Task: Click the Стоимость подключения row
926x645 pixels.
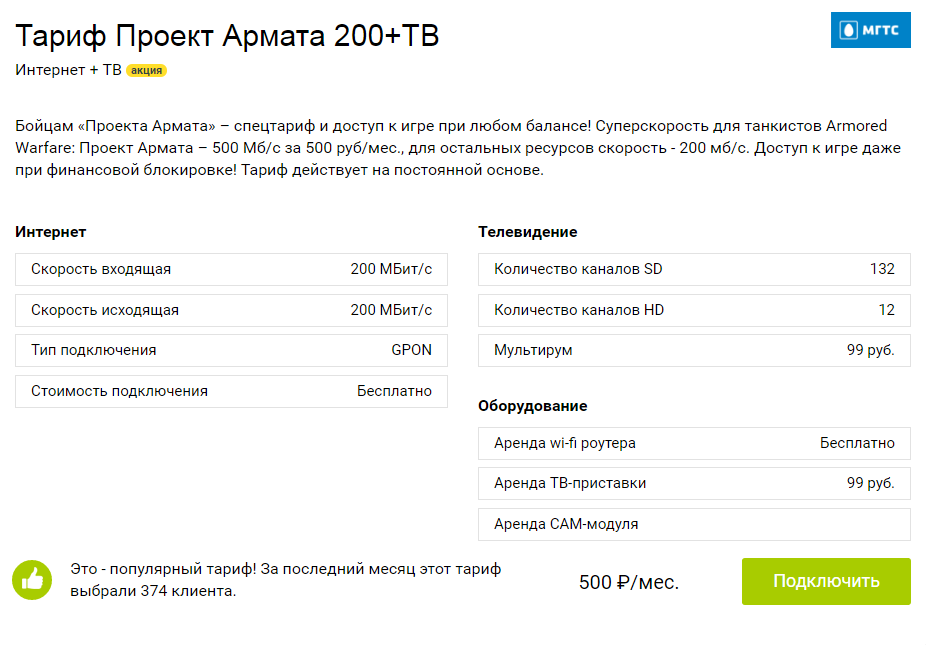Action: tap(232, 391)
